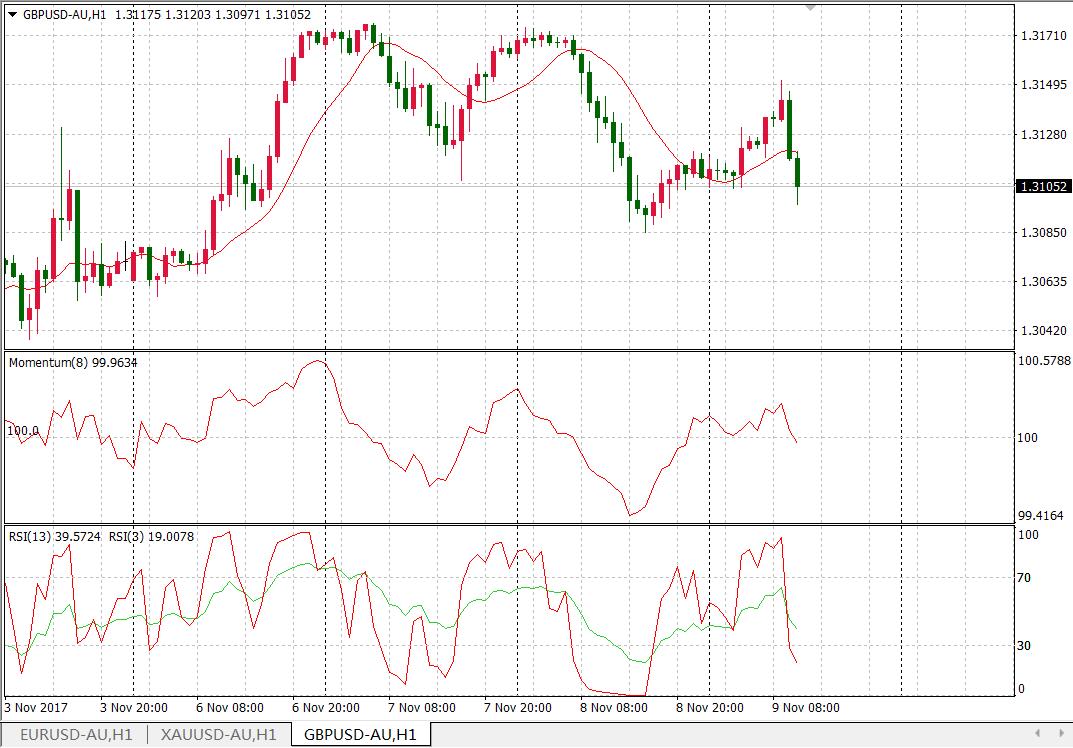
Task: Click the '6 Nov 20:00' time axis label
Action: (326, 708)
